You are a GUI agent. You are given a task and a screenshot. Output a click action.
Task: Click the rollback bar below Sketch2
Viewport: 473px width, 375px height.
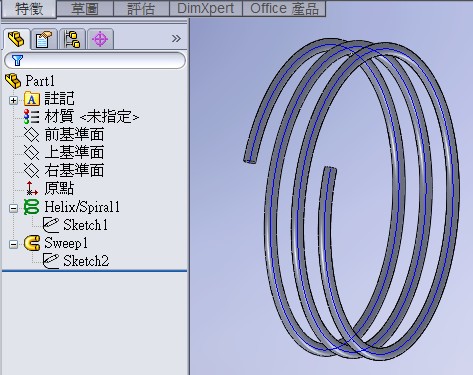(95, 271)
